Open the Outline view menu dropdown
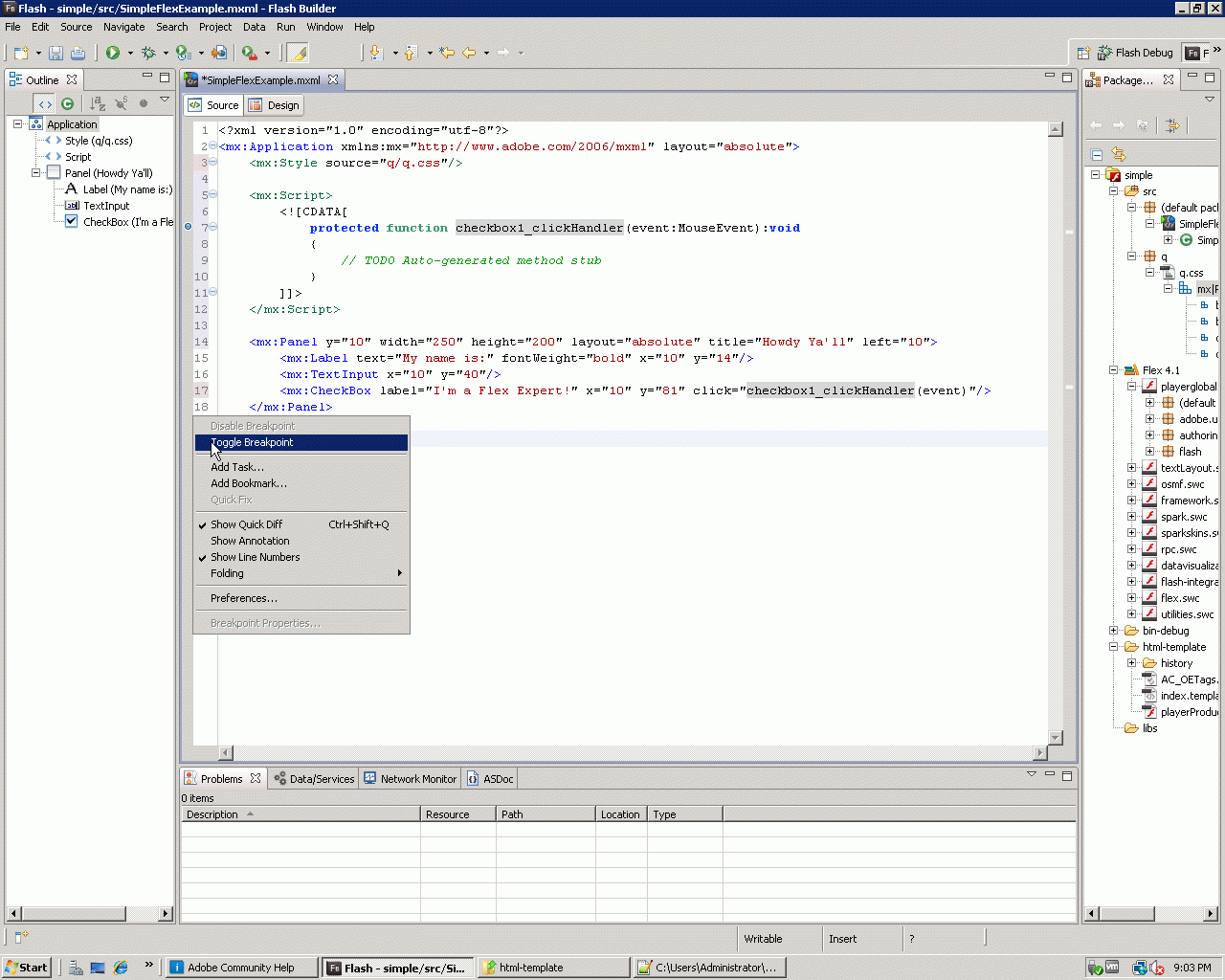The image size is (1225, 980). click(165, 100)
